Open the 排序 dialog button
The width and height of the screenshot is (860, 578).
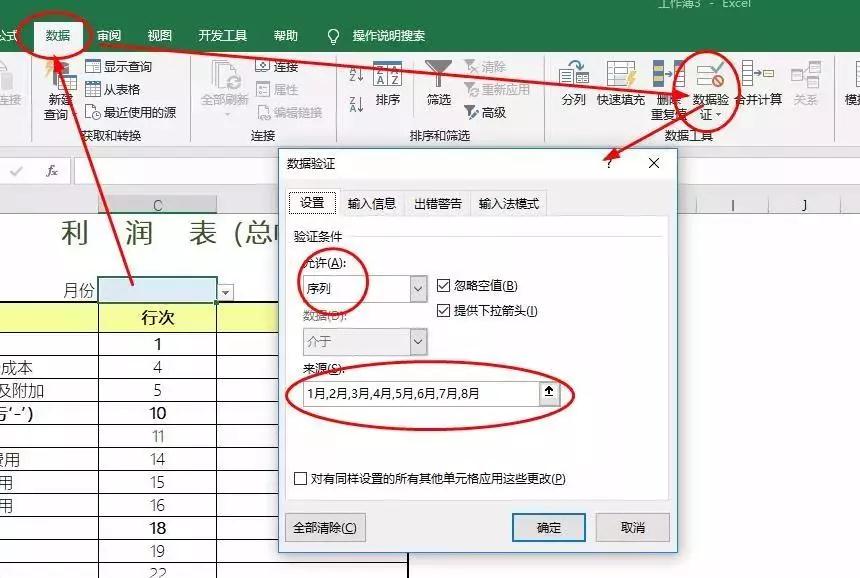pyautogui.click(x=388, y=84)
